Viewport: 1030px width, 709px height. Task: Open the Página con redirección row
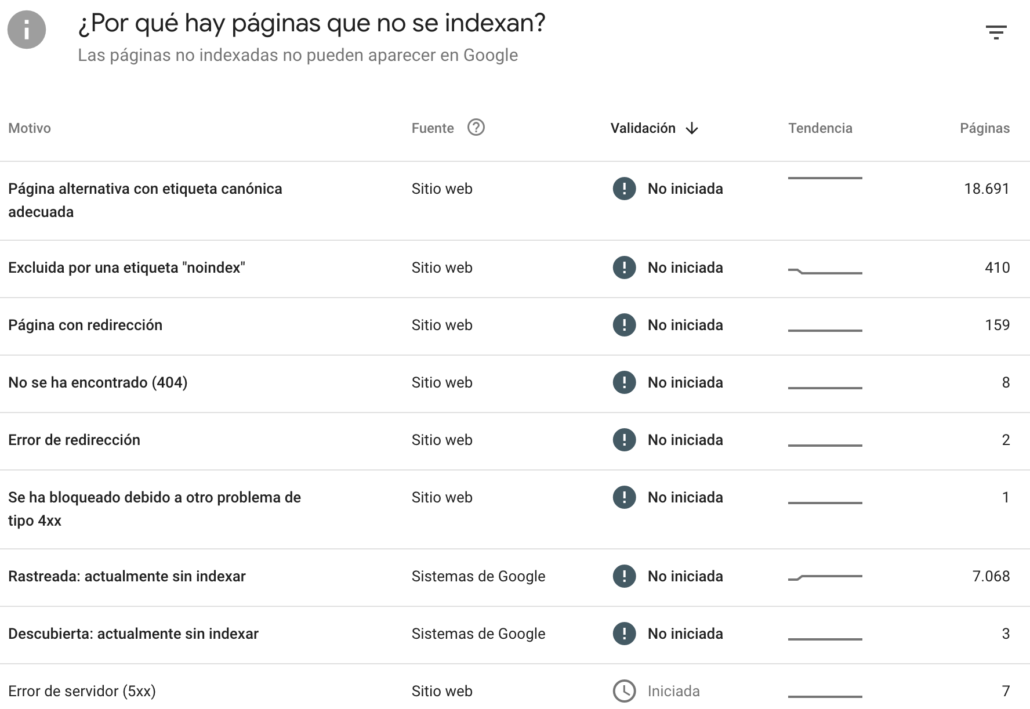click(85, 325)
